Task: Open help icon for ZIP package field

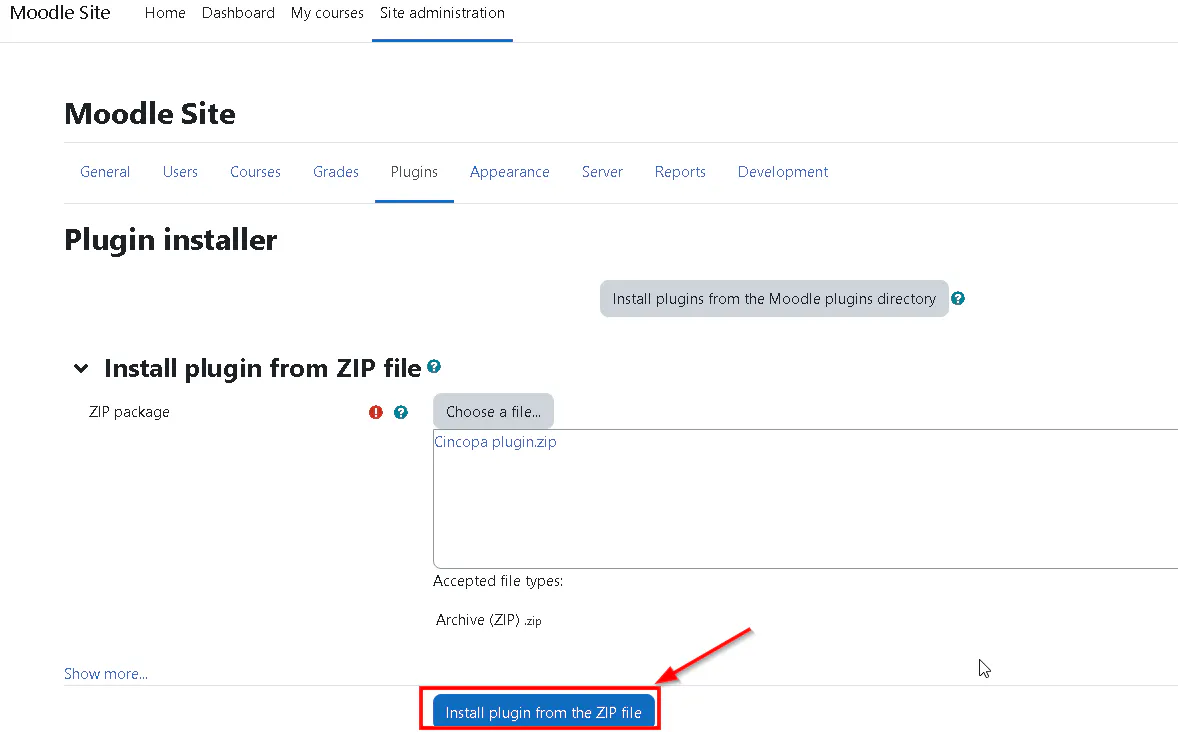Action: pos(401,412)
